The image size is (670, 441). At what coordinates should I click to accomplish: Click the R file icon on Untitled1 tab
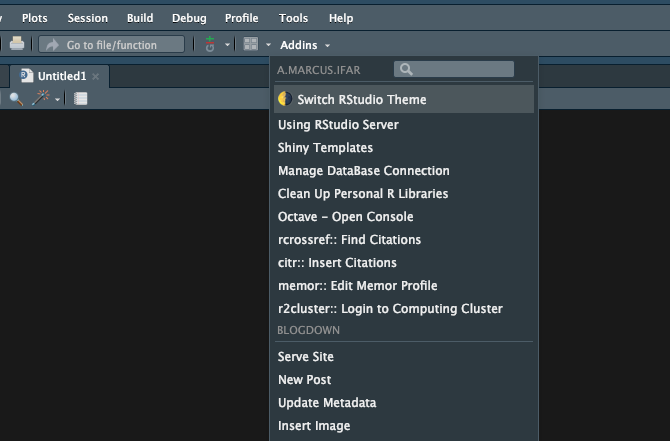coord(26,76)
